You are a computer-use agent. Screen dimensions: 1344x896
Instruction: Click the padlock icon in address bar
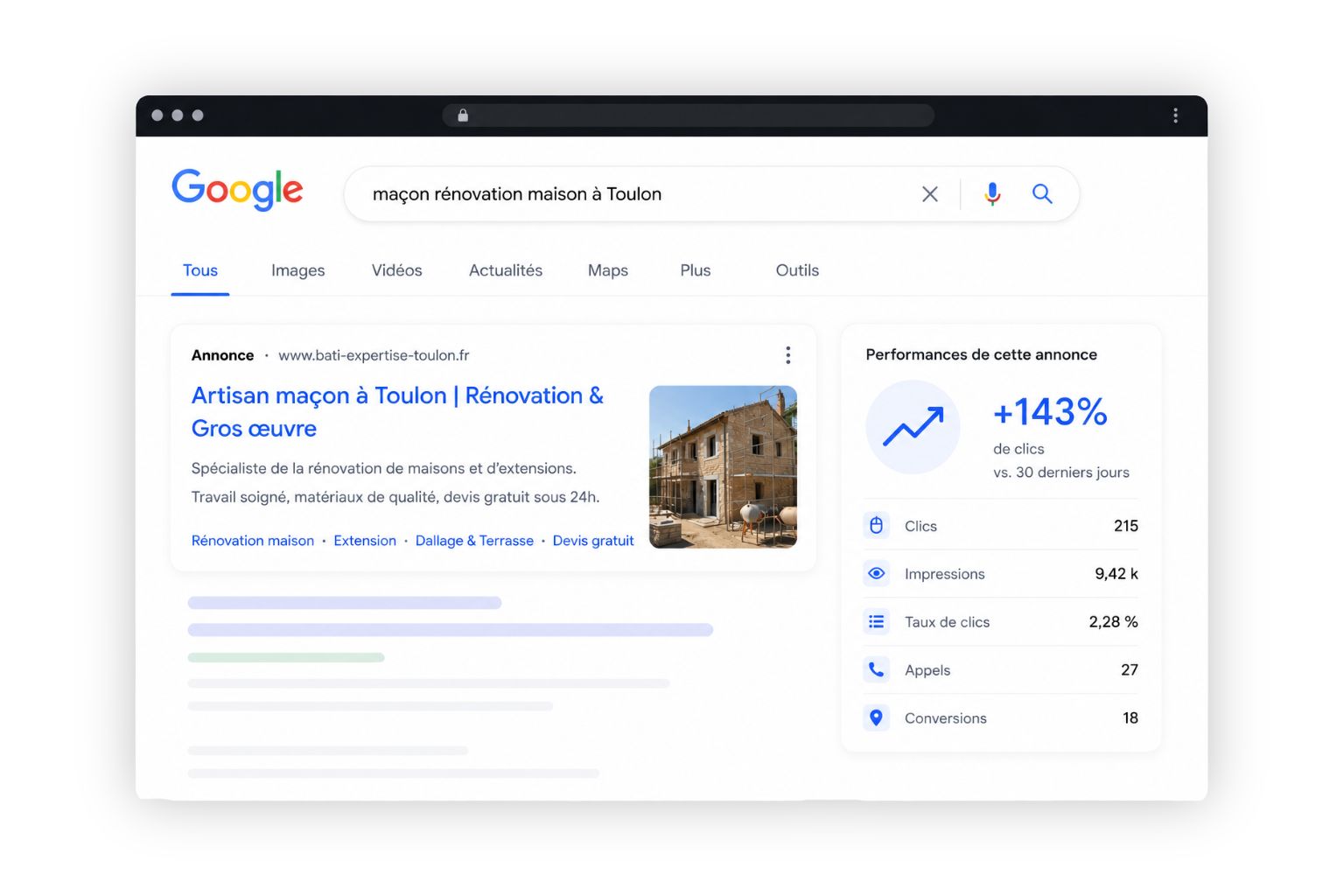click(x=463, y=115)
